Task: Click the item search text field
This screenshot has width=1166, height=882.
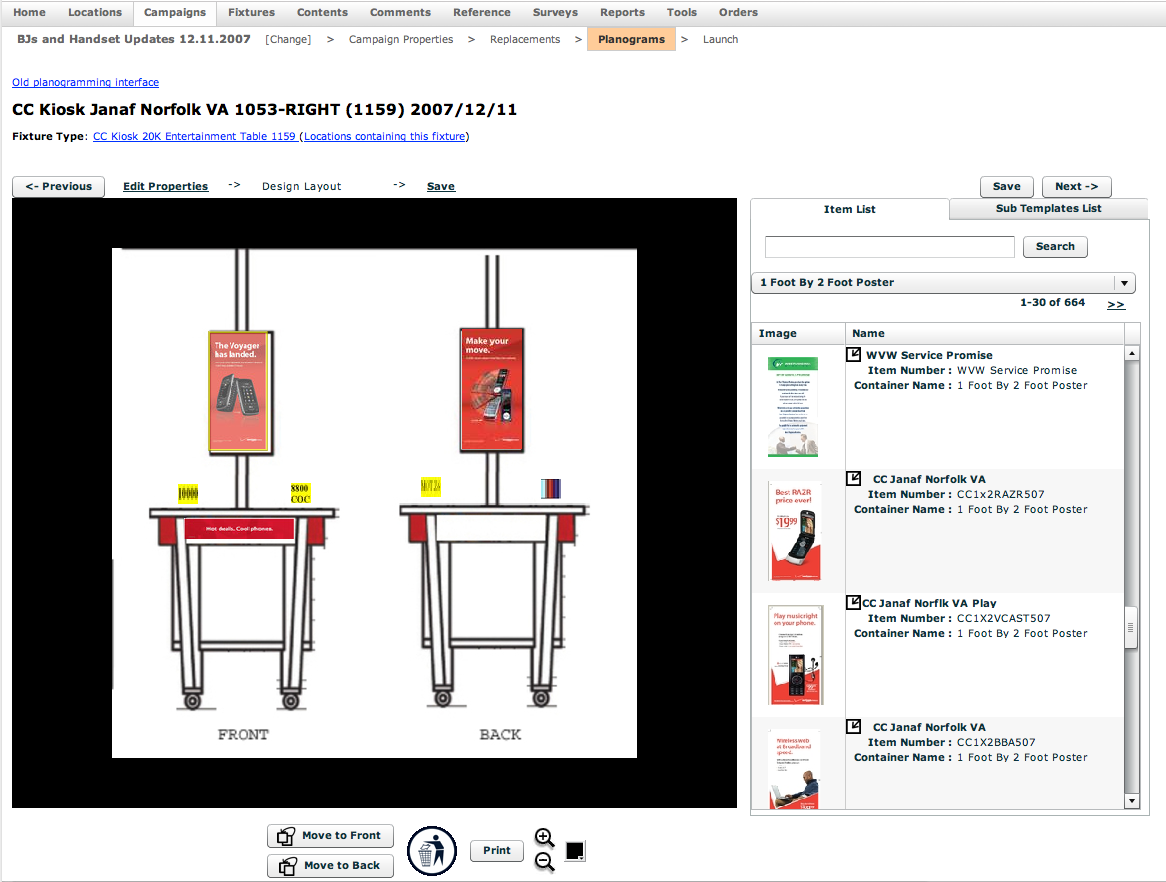Action: pyautogui.click(x=889, y=247)
